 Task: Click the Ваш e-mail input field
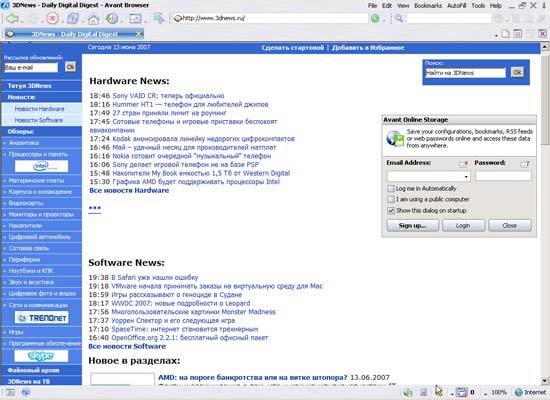(31, 67)
